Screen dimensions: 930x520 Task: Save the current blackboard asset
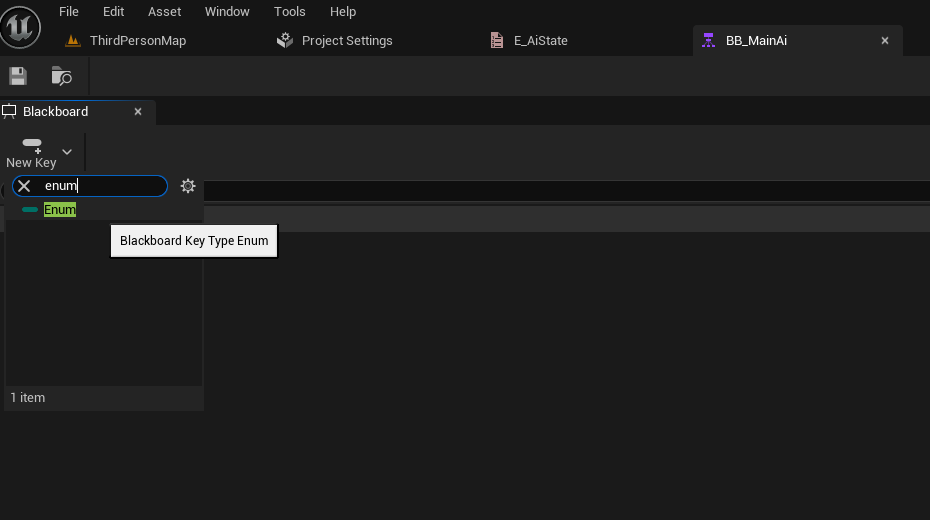(18, 76)
